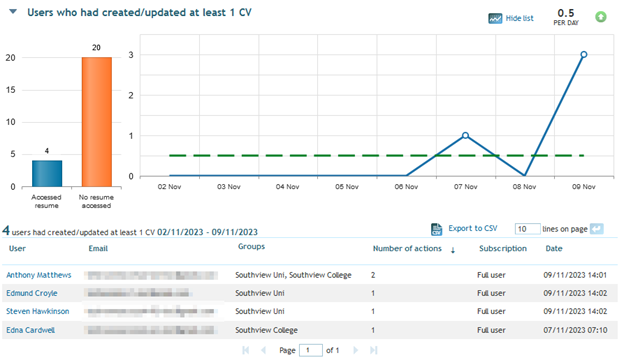Go to the previous page arrow
This screenshot has height=360, width=624.
click(263, 350)
